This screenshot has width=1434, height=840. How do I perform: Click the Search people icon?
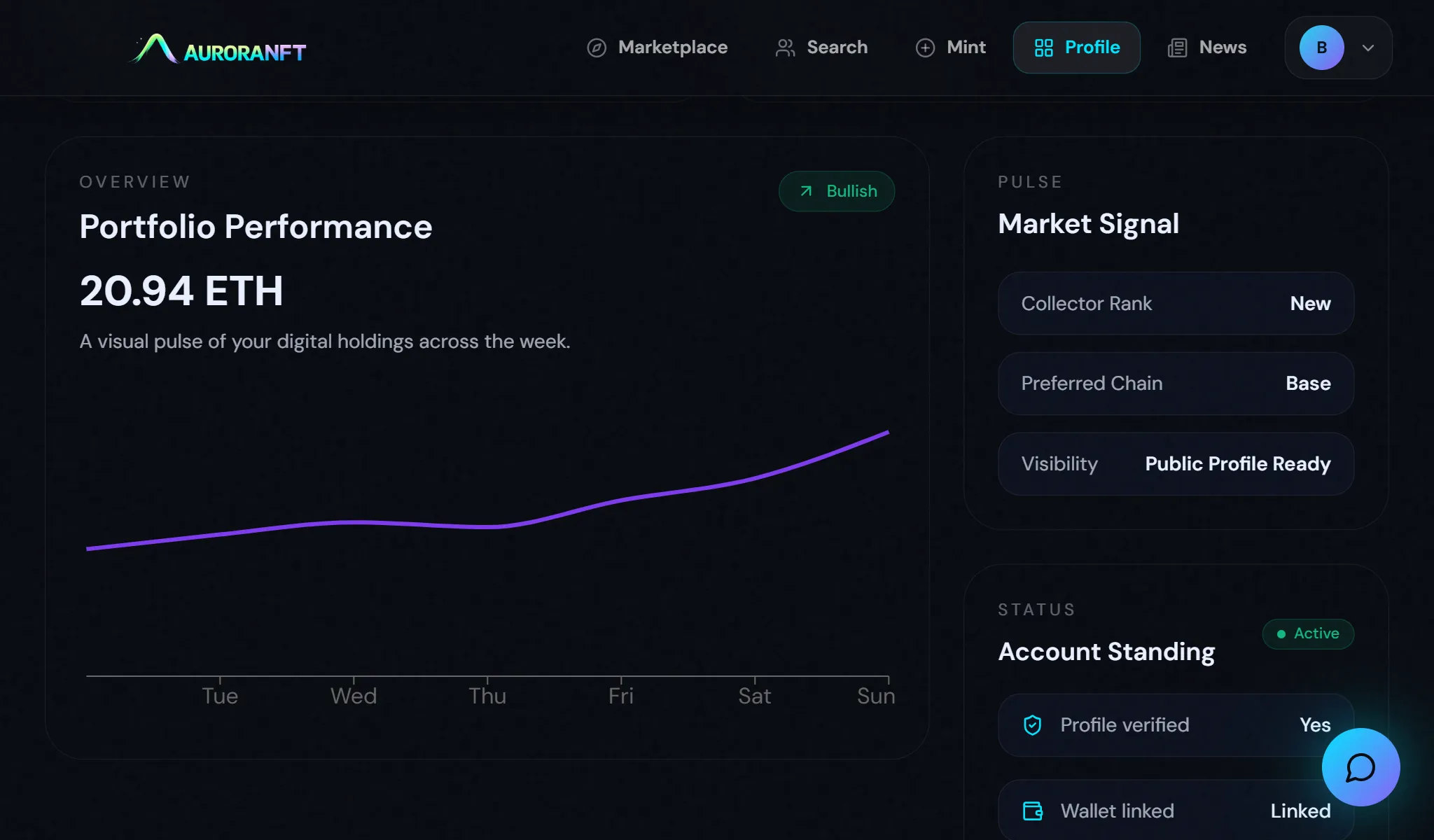pyautogui.click(x=786, y=48)
